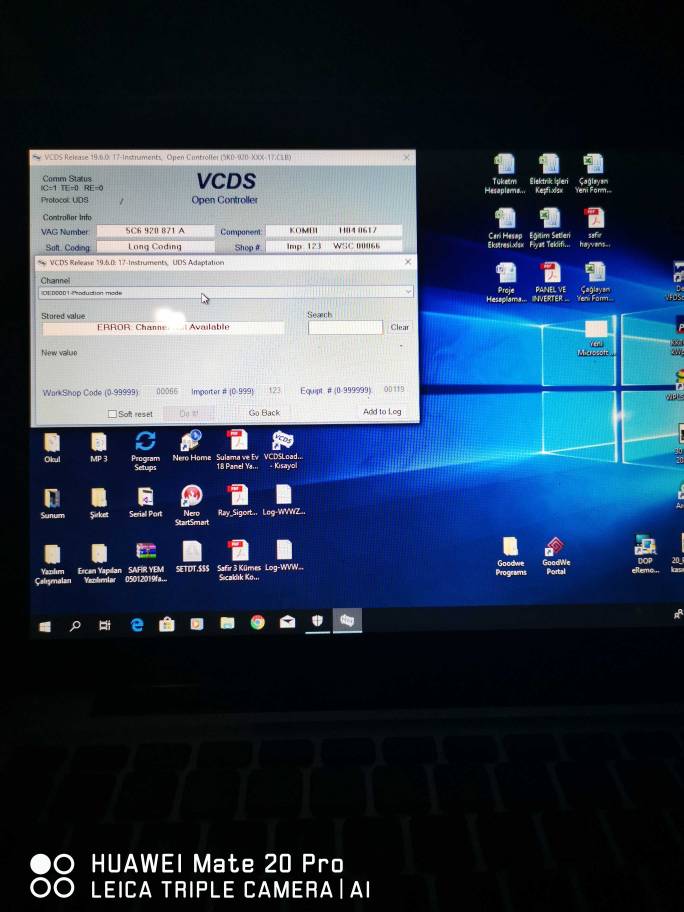Launch Nero StartSmart
Viewport: 684px width, 912px height.
(191, 505)
